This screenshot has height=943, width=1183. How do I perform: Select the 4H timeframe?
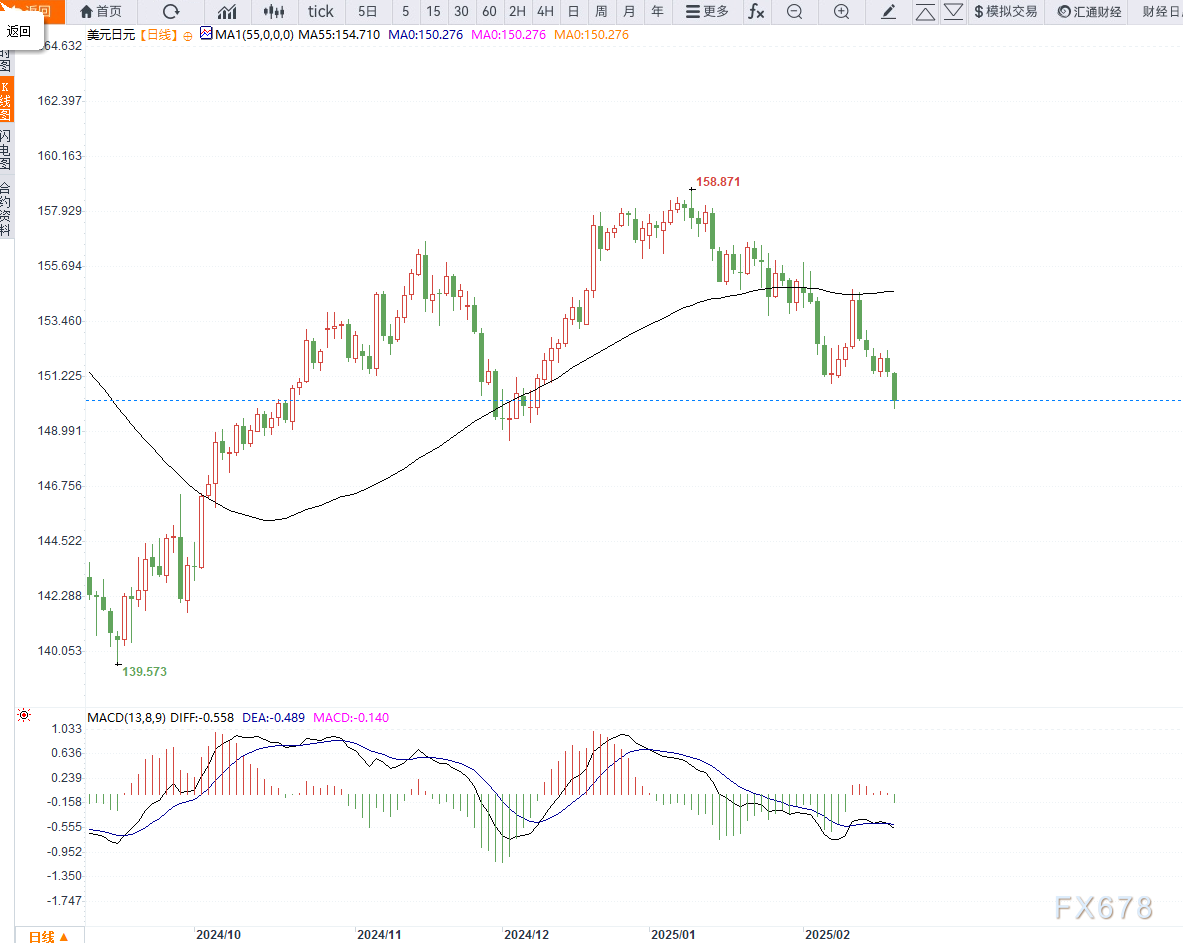point(545,12)
